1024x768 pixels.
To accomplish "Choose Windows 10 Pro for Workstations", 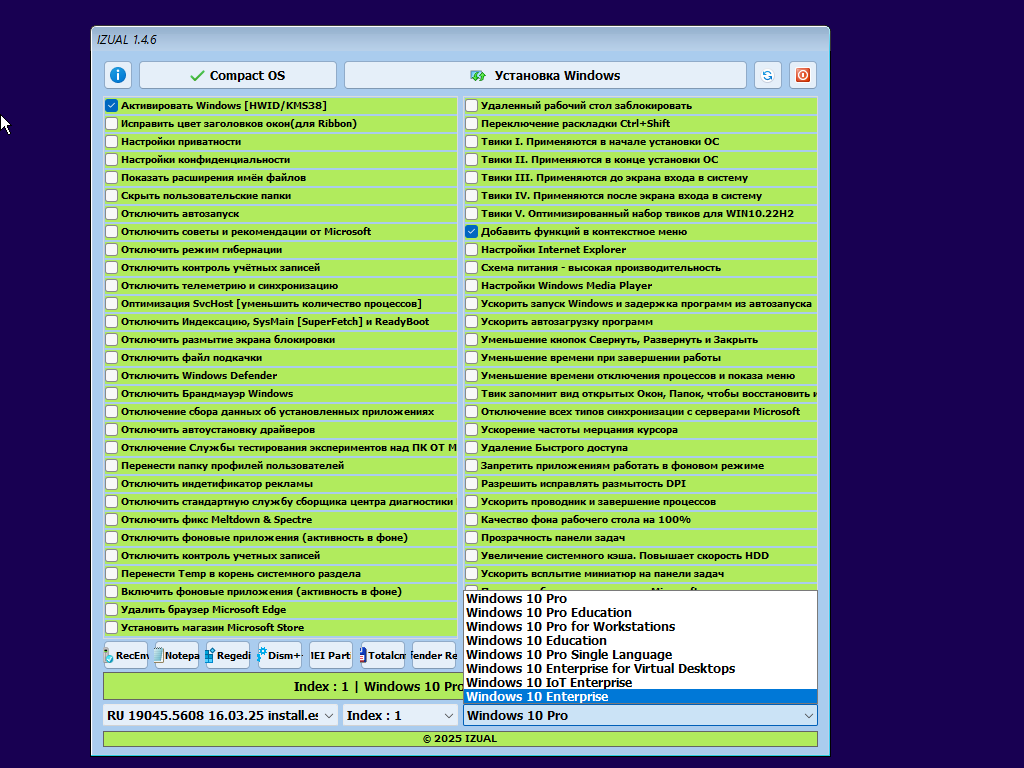I will (640, 626).
